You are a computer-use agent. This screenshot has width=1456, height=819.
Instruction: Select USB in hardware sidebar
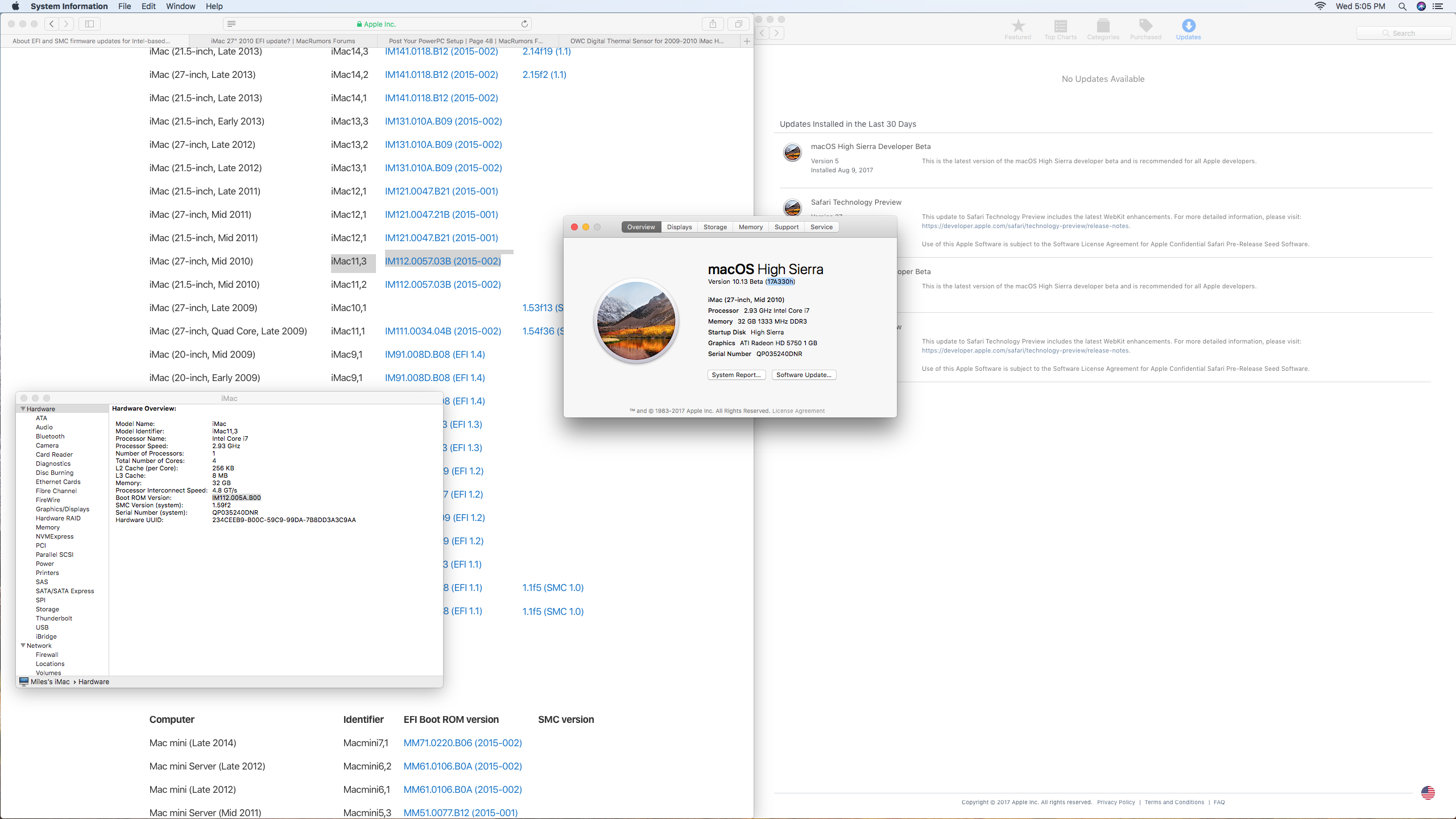(42, 627)
